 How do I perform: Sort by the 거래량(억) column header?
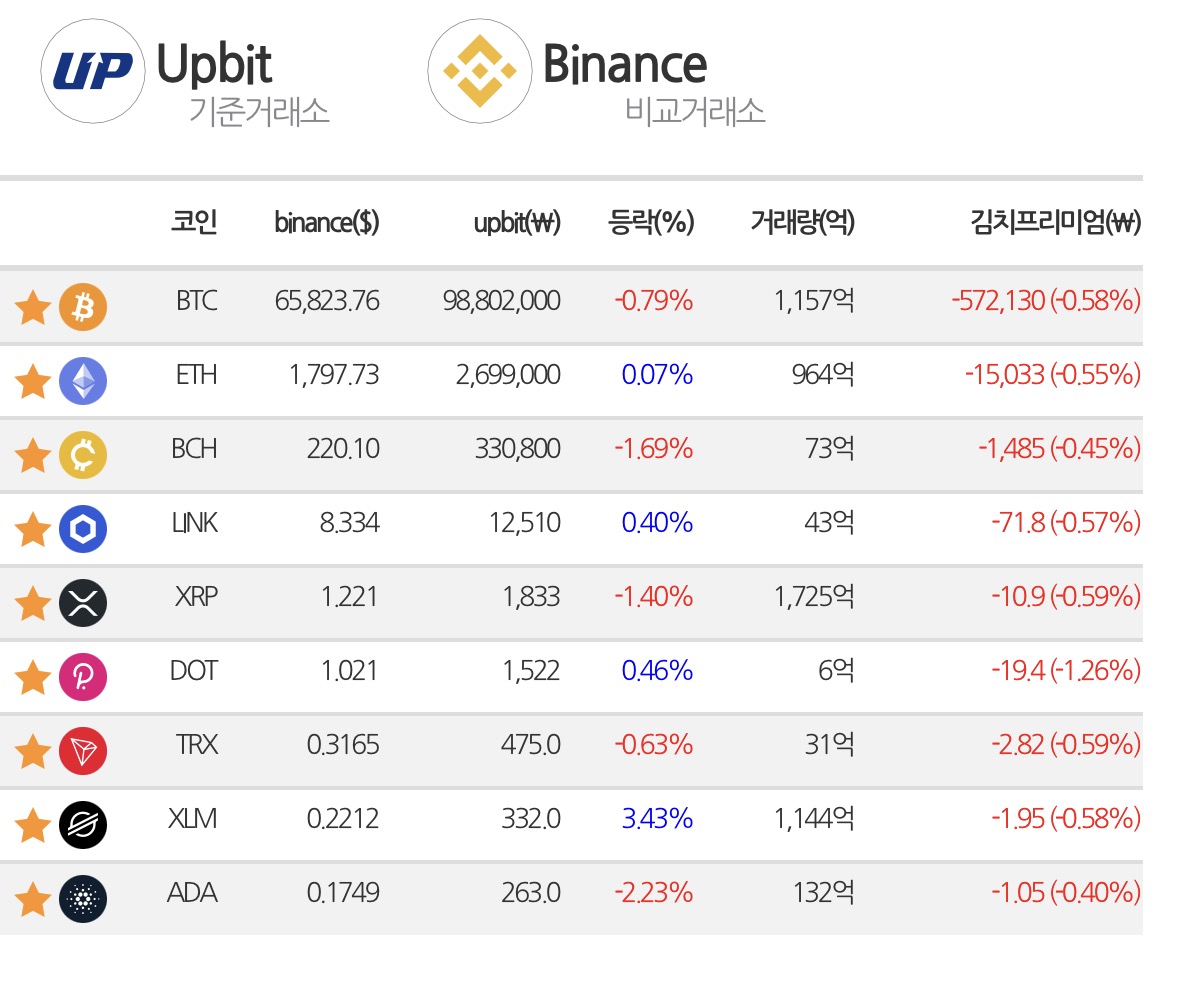pyautogui.click(x=802, y=222)
